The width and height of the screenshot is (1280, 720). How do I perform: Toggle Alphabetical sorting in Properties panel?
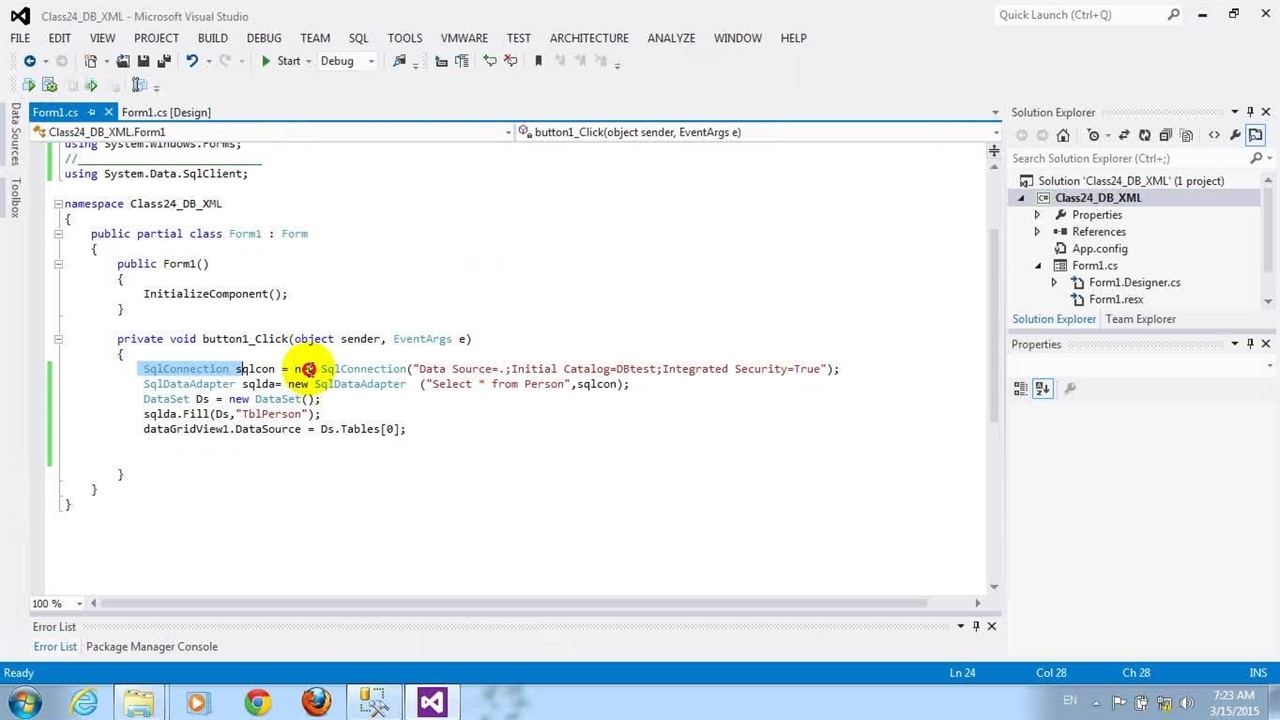(x=1042, y=388)
